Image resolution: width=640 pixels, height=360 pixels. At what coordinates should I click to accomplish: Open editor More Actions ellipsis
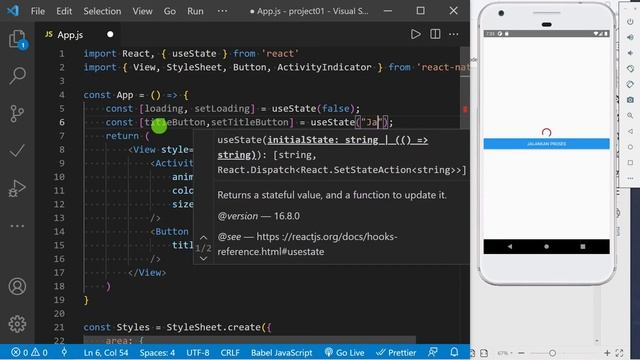(453, 34)
